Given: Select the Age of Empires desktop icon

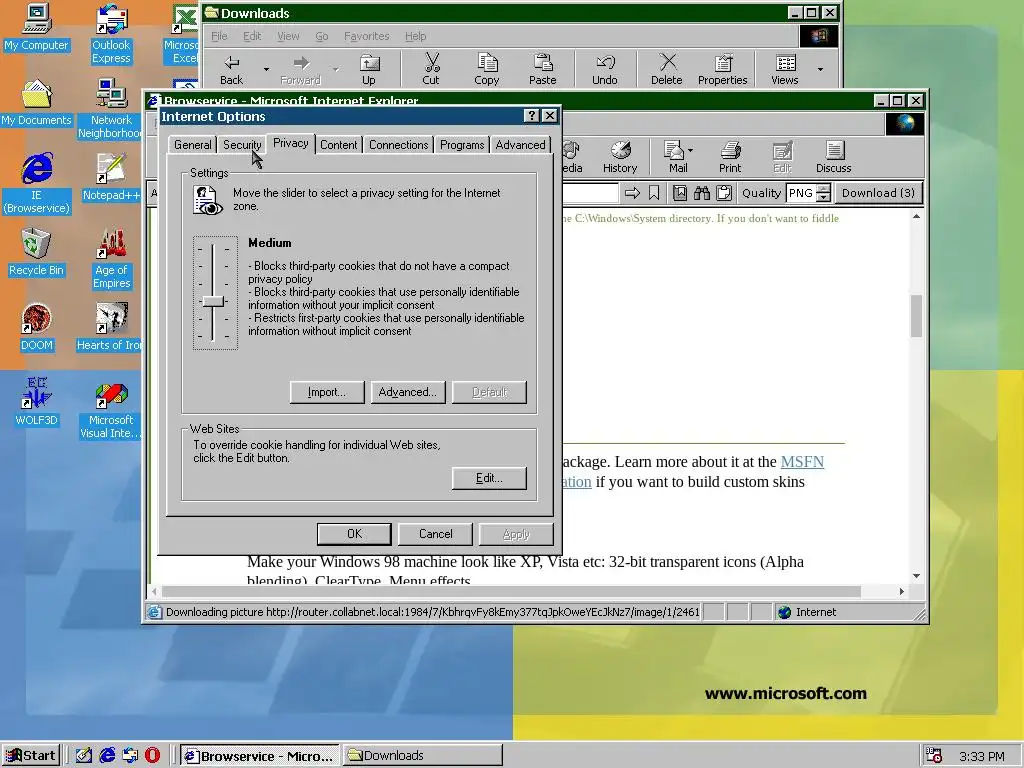Looking at the screenshot, I should point(111,259).
